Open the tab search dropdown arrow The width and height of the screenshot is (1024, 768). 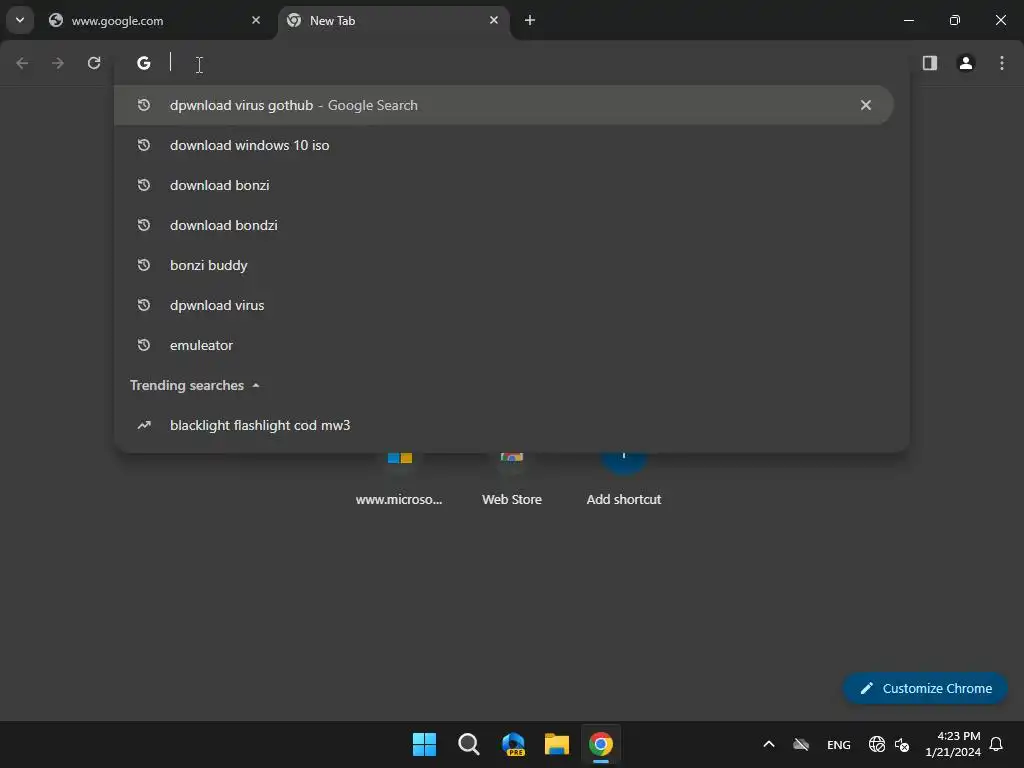click(x=20, y=20)
